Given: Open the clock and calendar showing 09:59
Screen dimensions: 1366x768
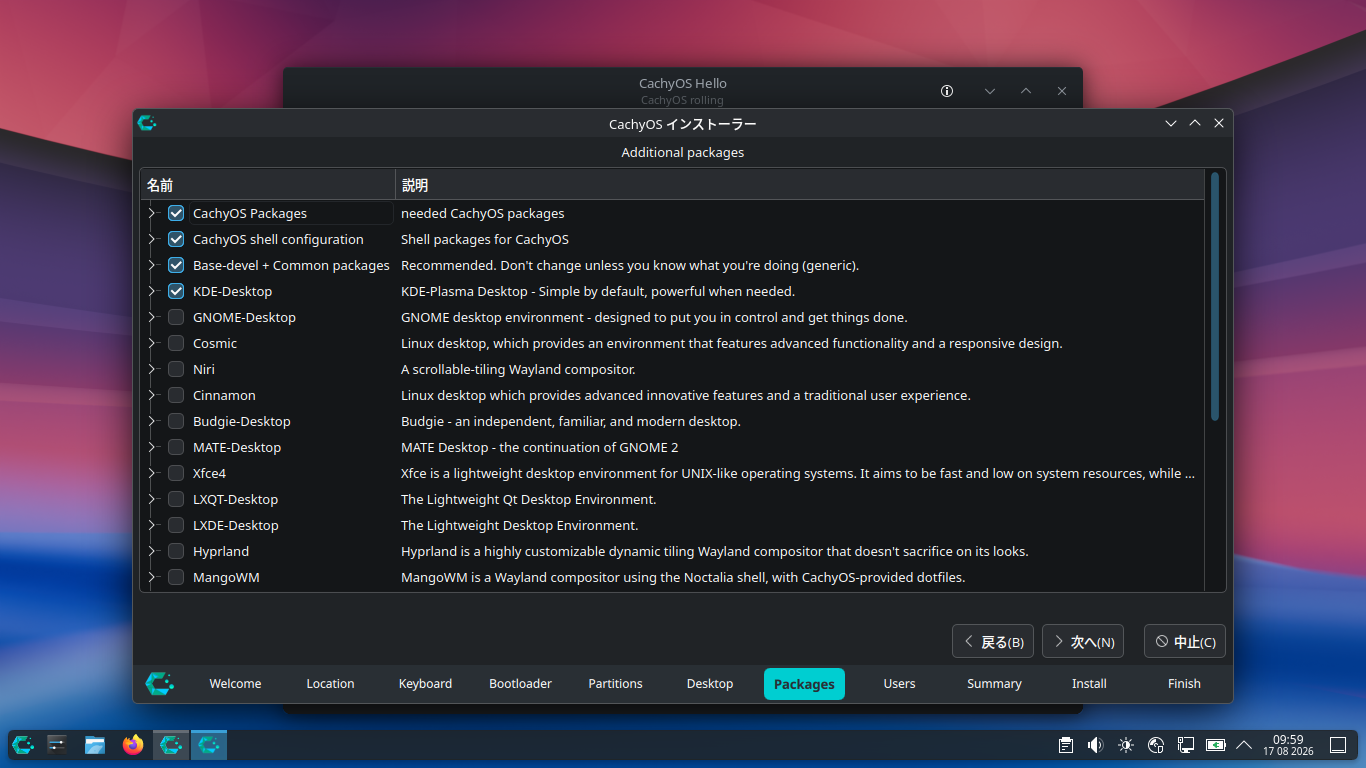Looking at the screenshot, I should click(x=1288, y=745).
